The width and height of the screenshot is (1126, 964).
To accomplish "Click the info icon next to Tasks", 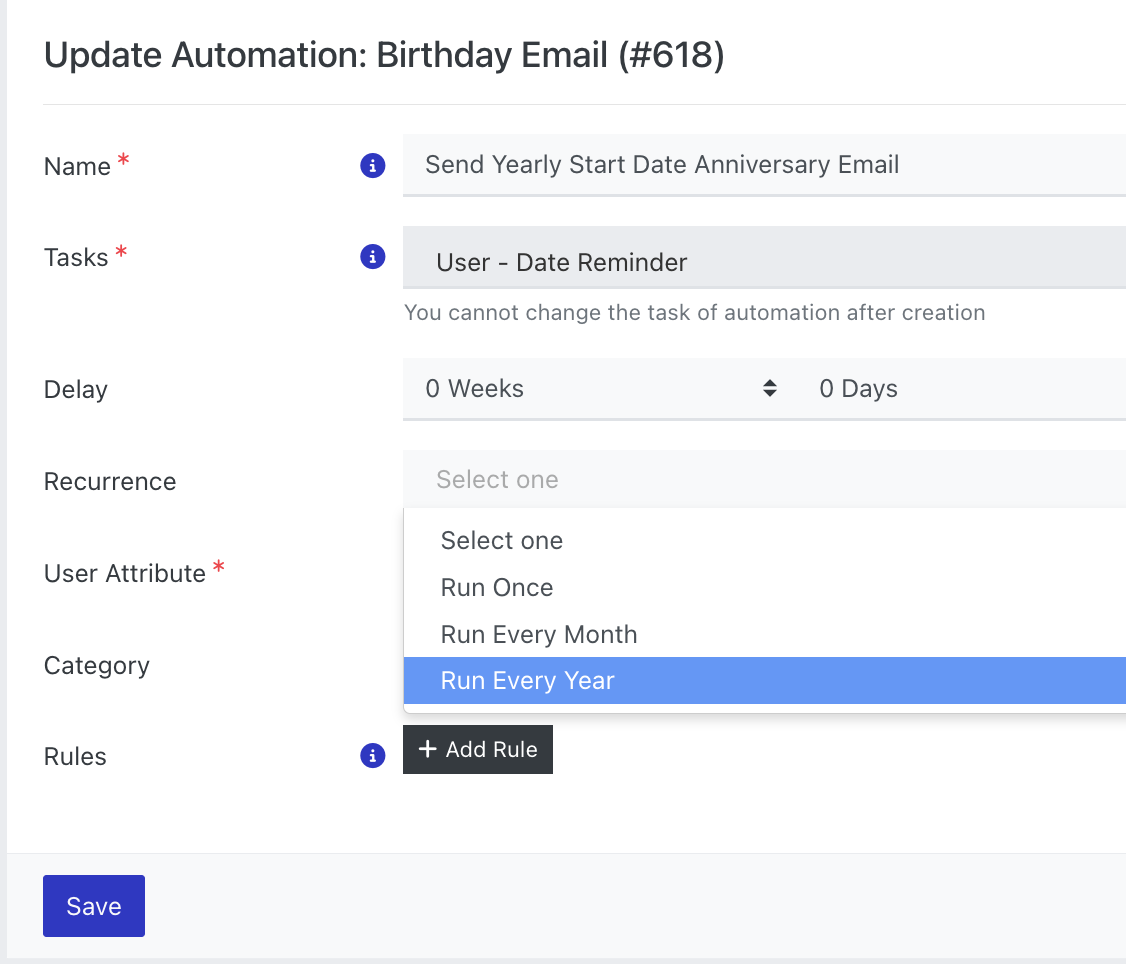I will [372, 257].
